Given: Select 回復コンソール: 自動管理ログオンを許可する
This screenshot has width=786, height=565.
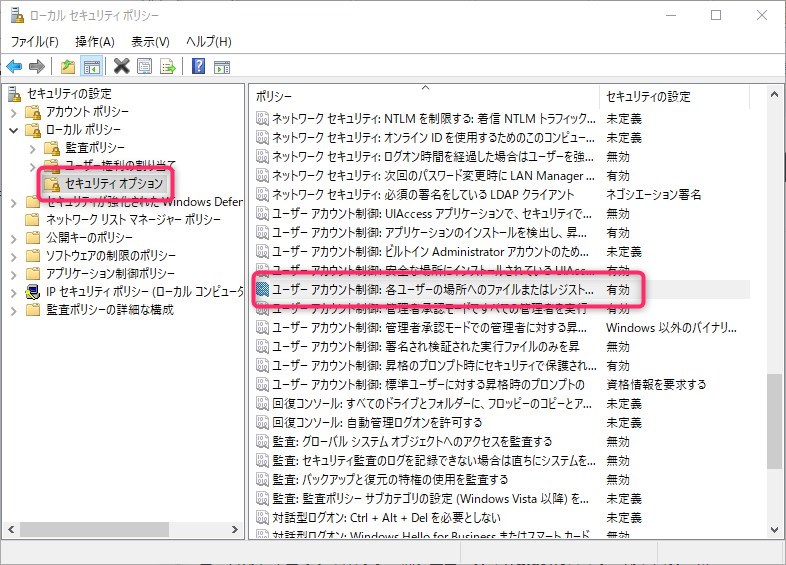Looking at the screenshot, I should point(502,423).
